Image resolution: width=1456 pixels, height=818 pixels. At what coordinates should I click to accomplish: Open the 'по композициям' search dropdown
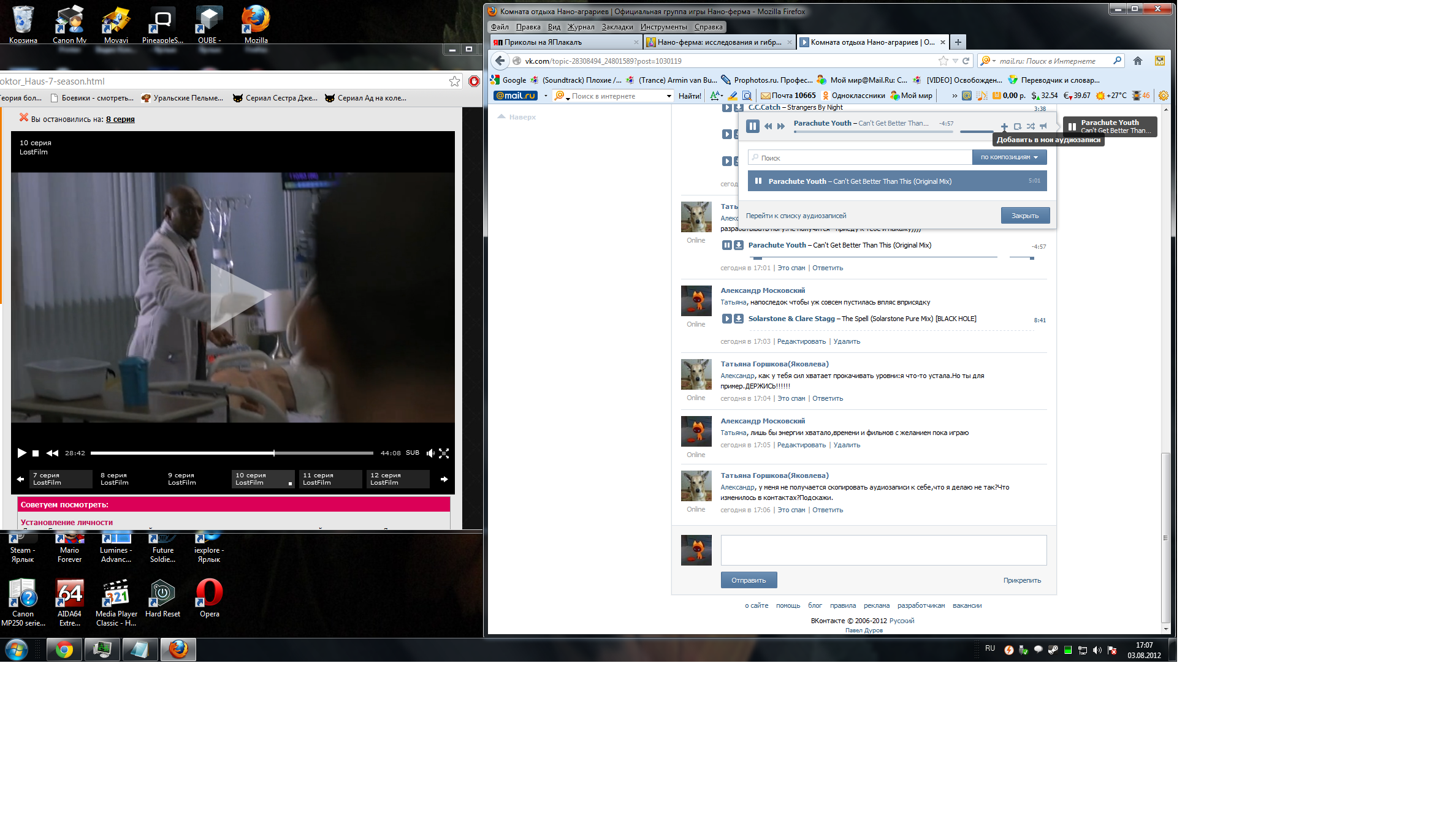(x=1009, y=157)
